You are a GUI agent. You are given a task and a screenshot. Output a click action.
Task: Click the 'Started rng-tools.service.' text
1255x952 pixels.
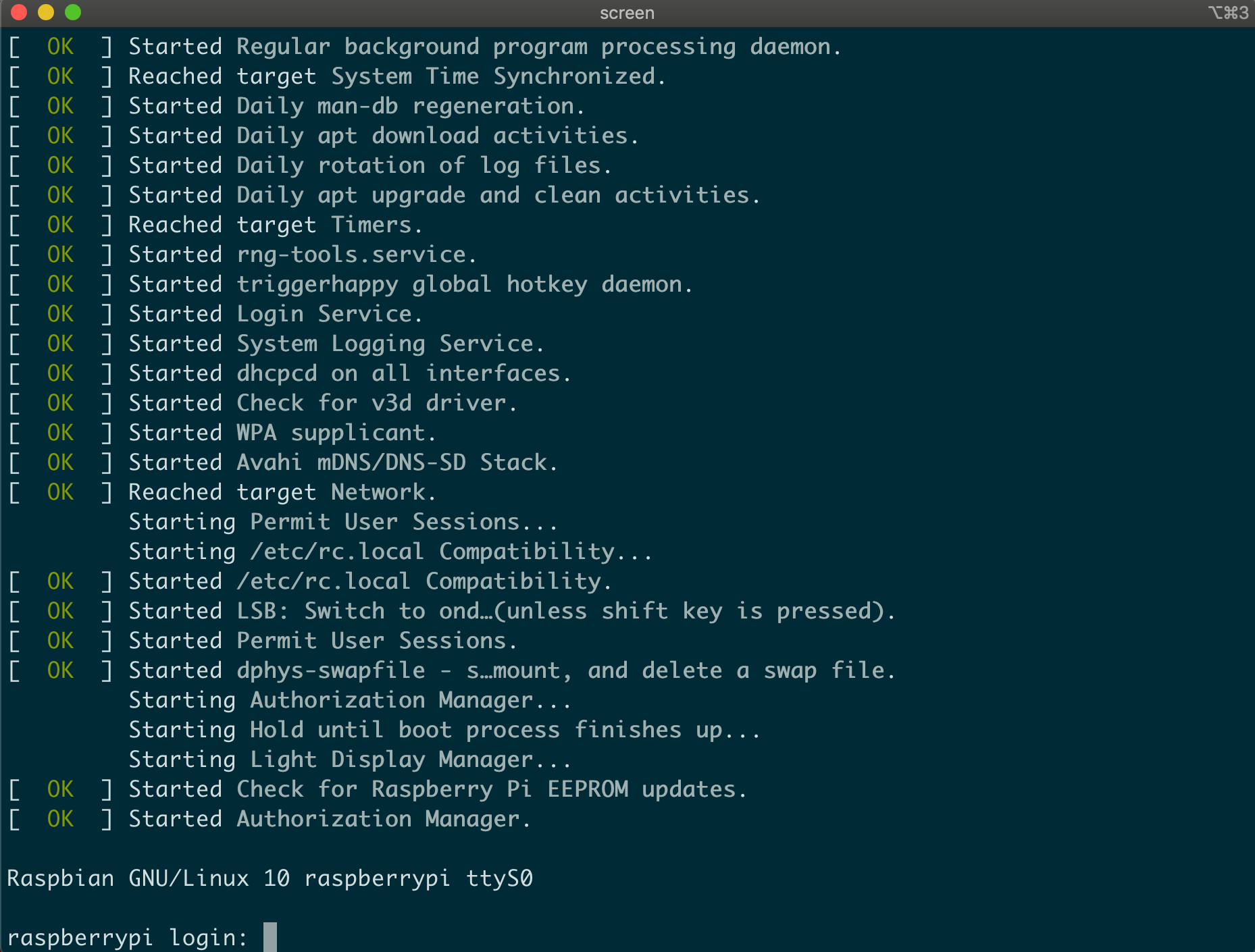(x=303, y=255)
